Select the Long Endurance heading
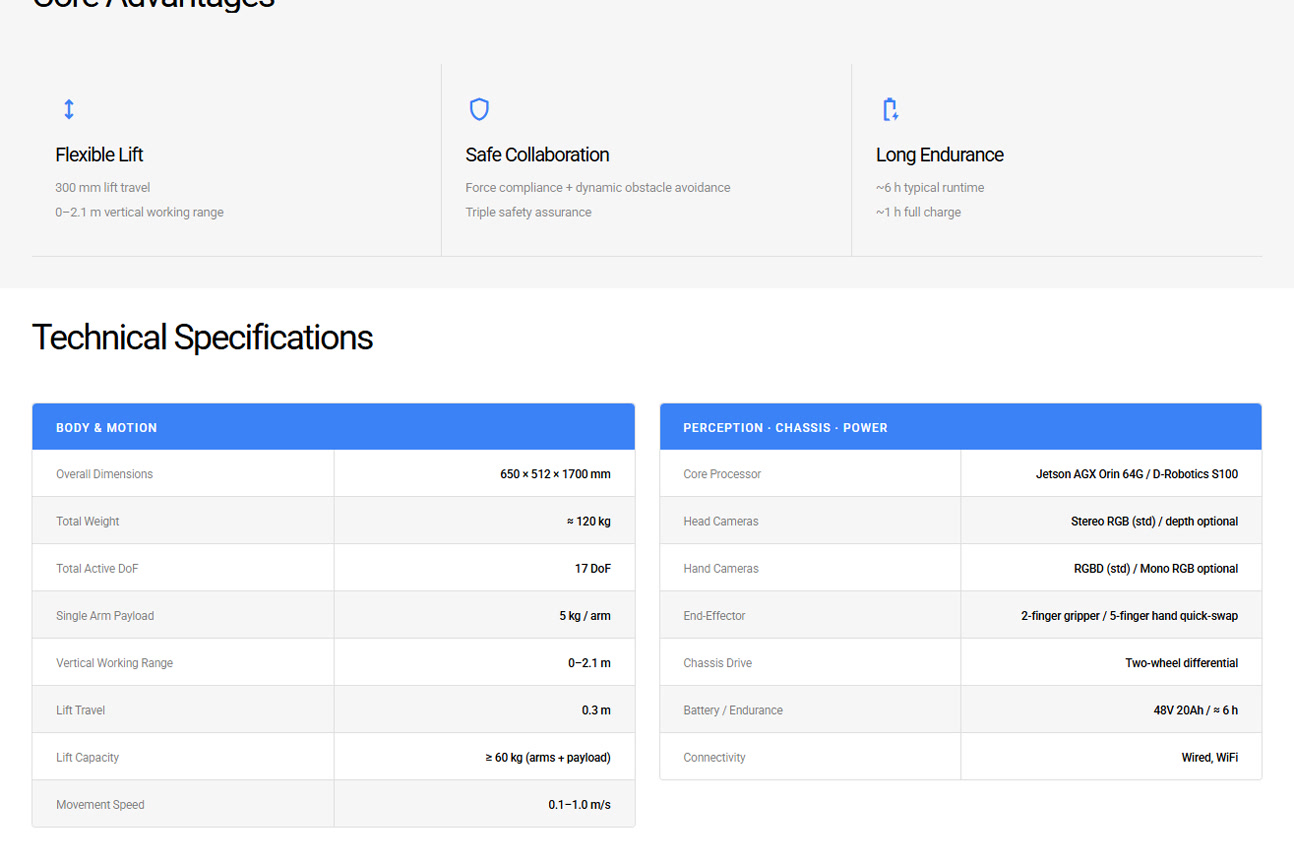Image resolution: width=1294 pixels, height=859 pixels. point(940,155)
